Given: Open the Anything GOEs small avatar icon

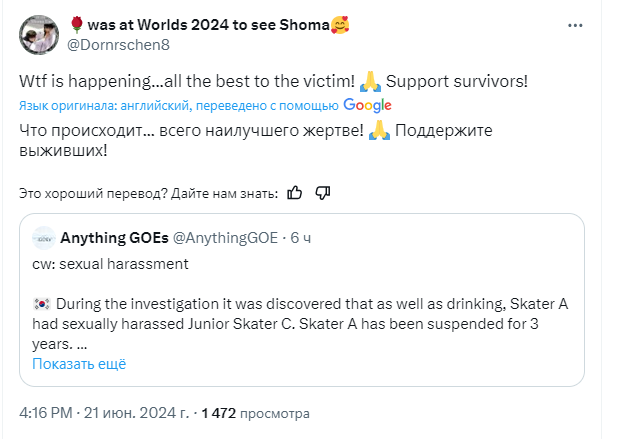Looking at the screenshot, I should coord(43,238).
